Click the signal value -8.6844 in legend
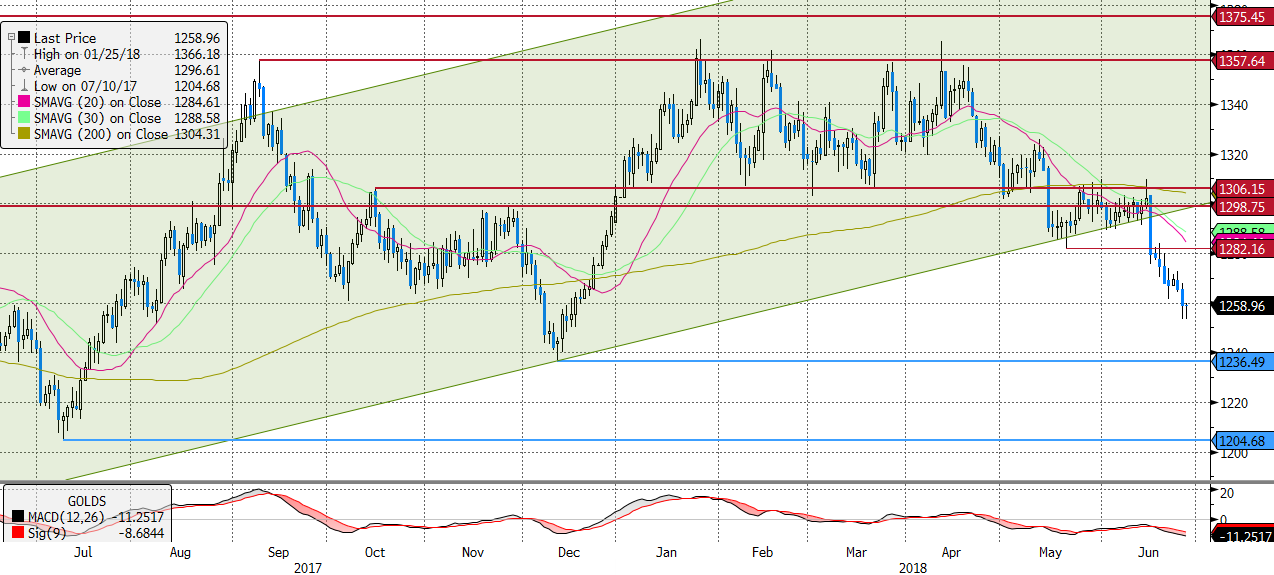 [x=139, y=534]
